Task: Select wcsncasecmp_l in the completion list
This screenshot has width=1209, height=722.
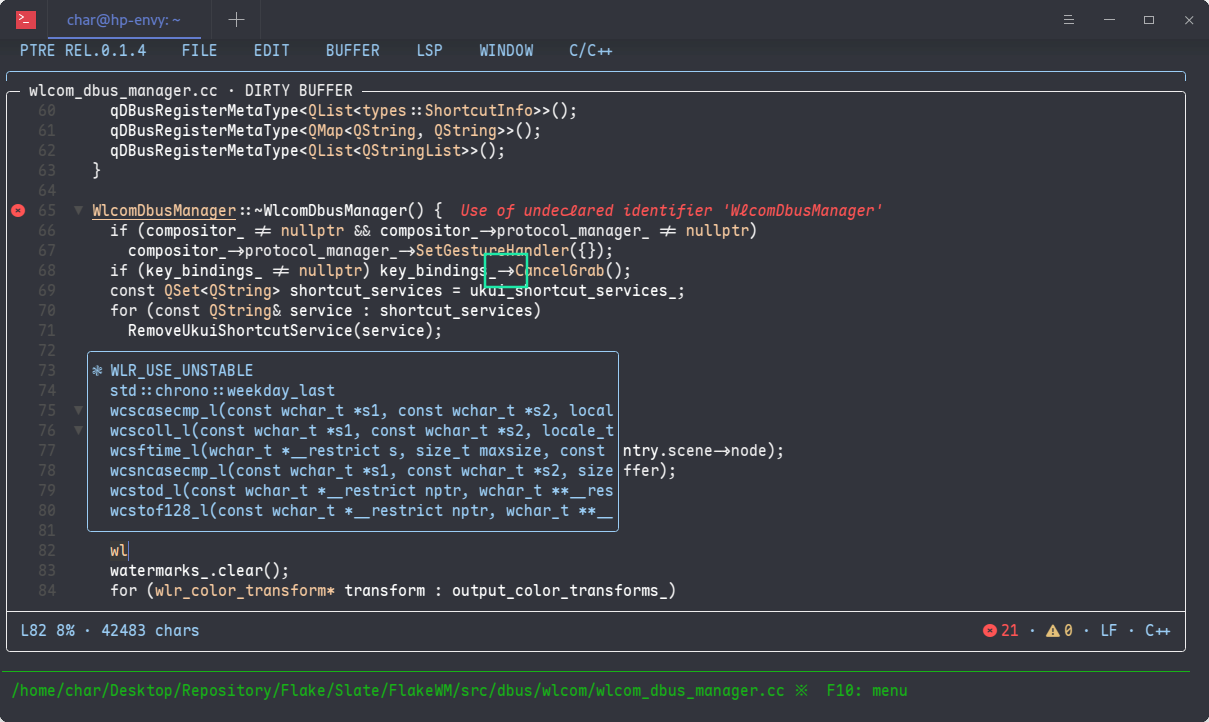Action: click(x=352, y=471)
